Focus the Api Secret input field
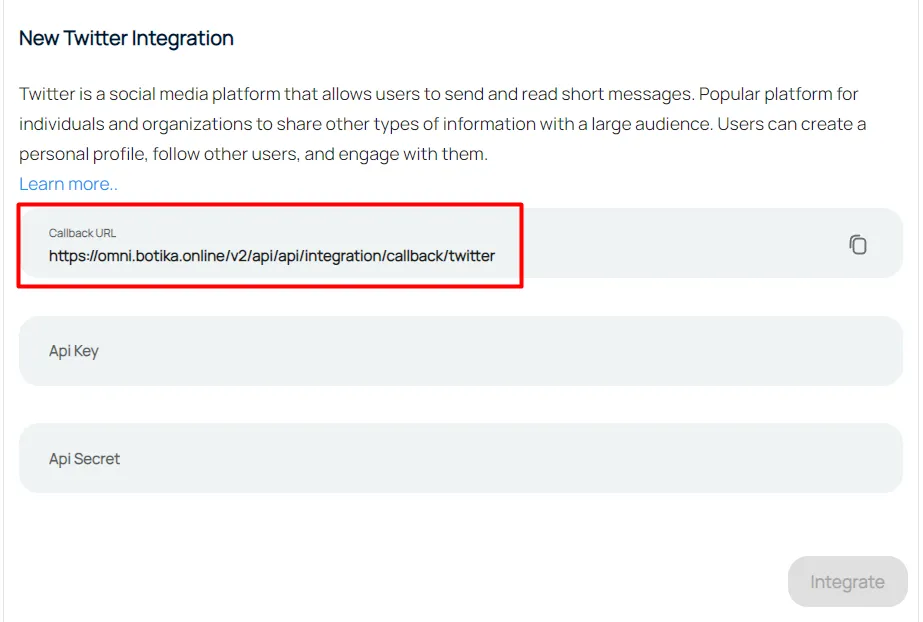Screen dimensions: 923x622 tap(461, 458)
